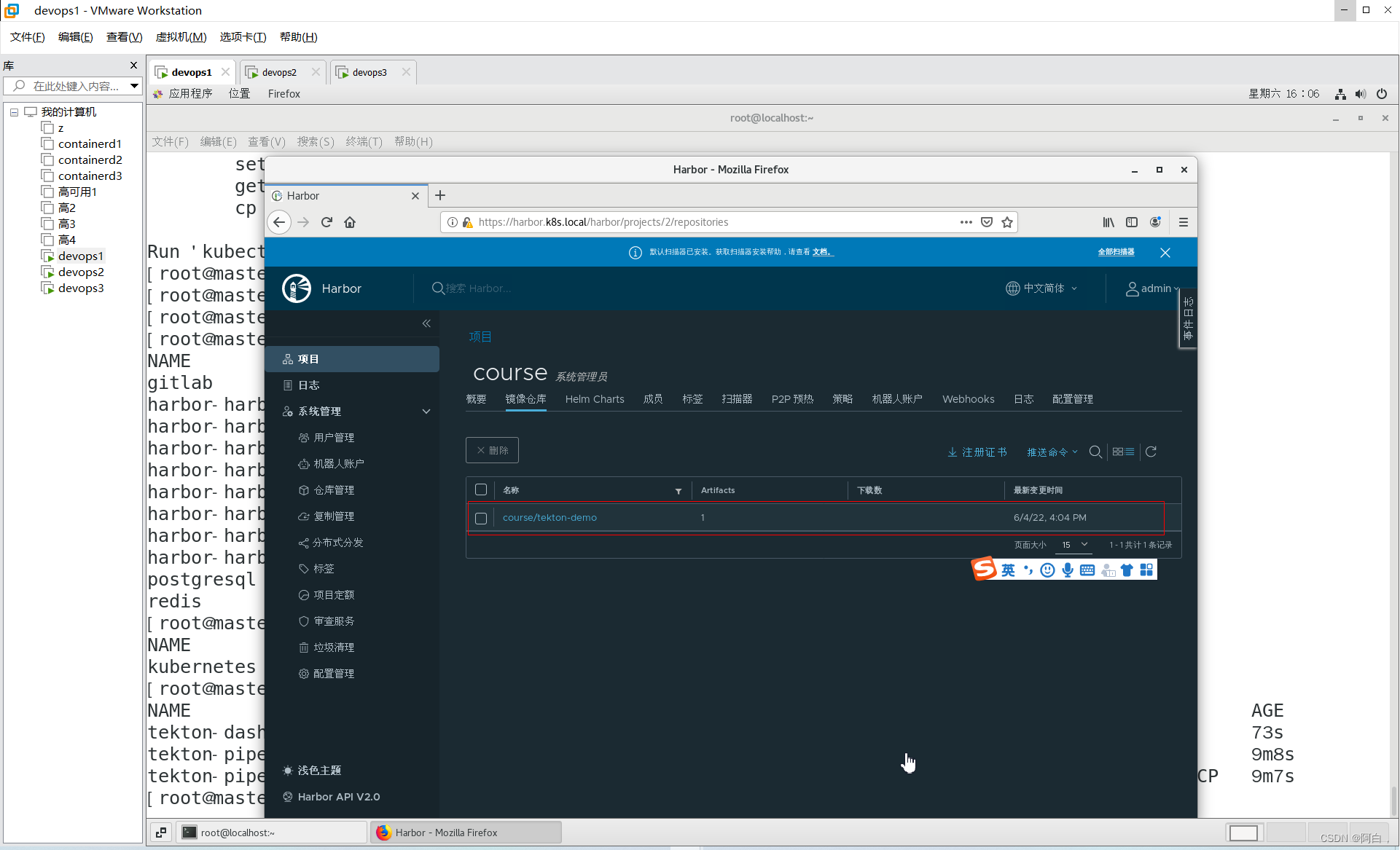Open the Webhooks tab
This screenshot has height=850, width=1400.
(968, 399)
